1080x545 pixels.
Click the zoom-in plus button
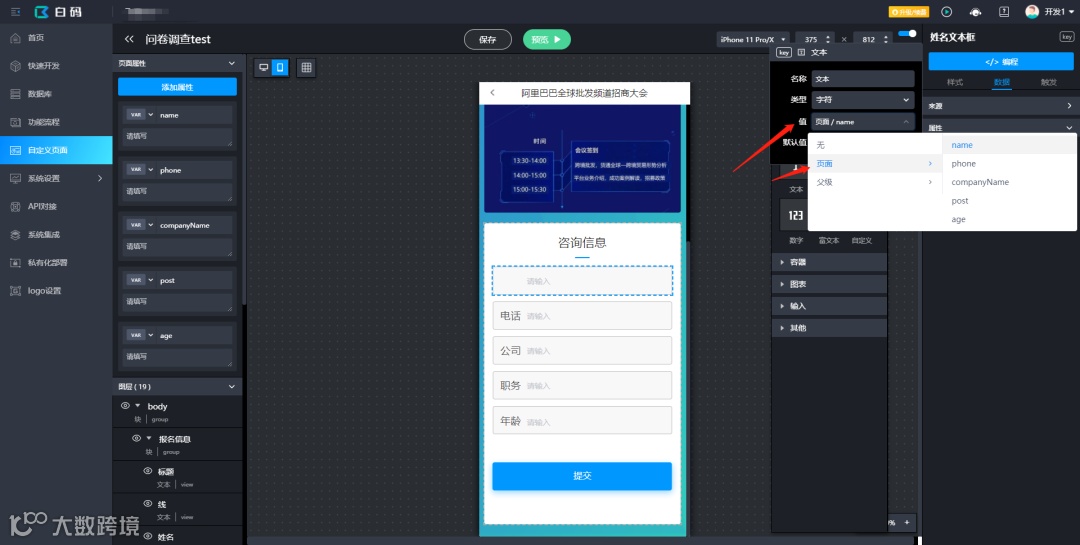(906, 522)
